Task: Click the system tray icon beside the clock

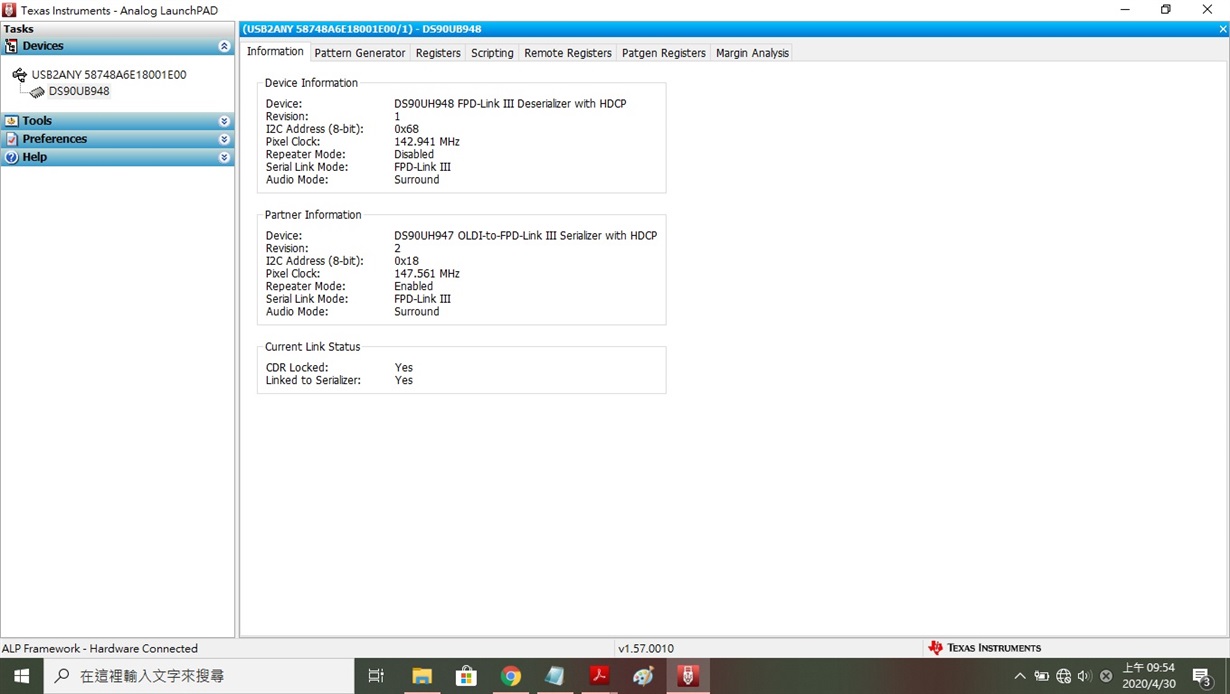Action: coord(1106,677)
